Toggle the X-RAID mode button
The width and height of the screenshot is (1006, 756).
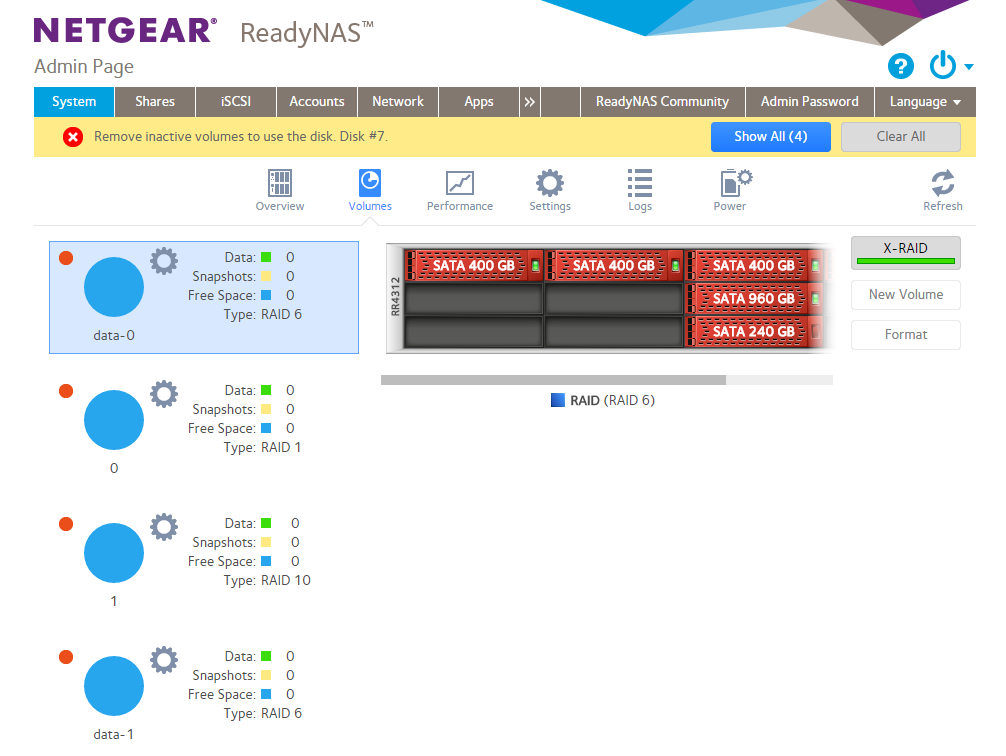pos(905,253)
